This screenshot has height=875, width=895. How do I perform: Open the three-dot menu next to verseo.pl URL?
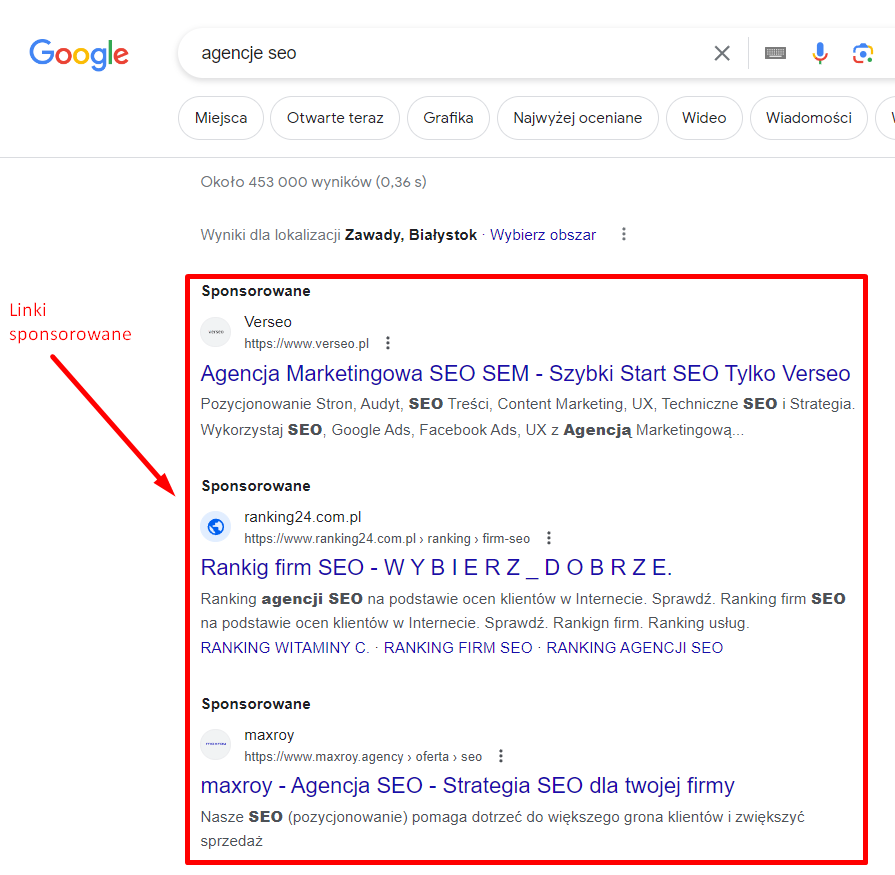388,343
